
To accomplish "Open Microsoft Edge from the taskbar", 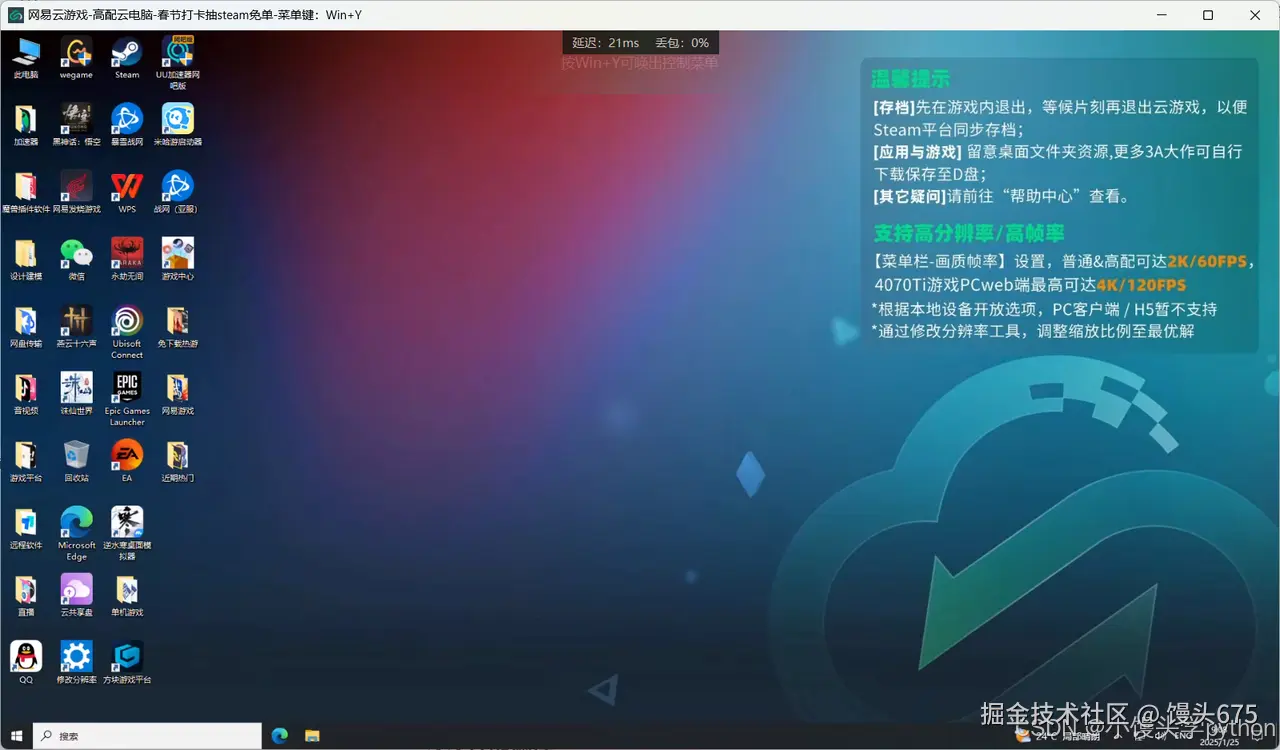I will tap(279, 735).
